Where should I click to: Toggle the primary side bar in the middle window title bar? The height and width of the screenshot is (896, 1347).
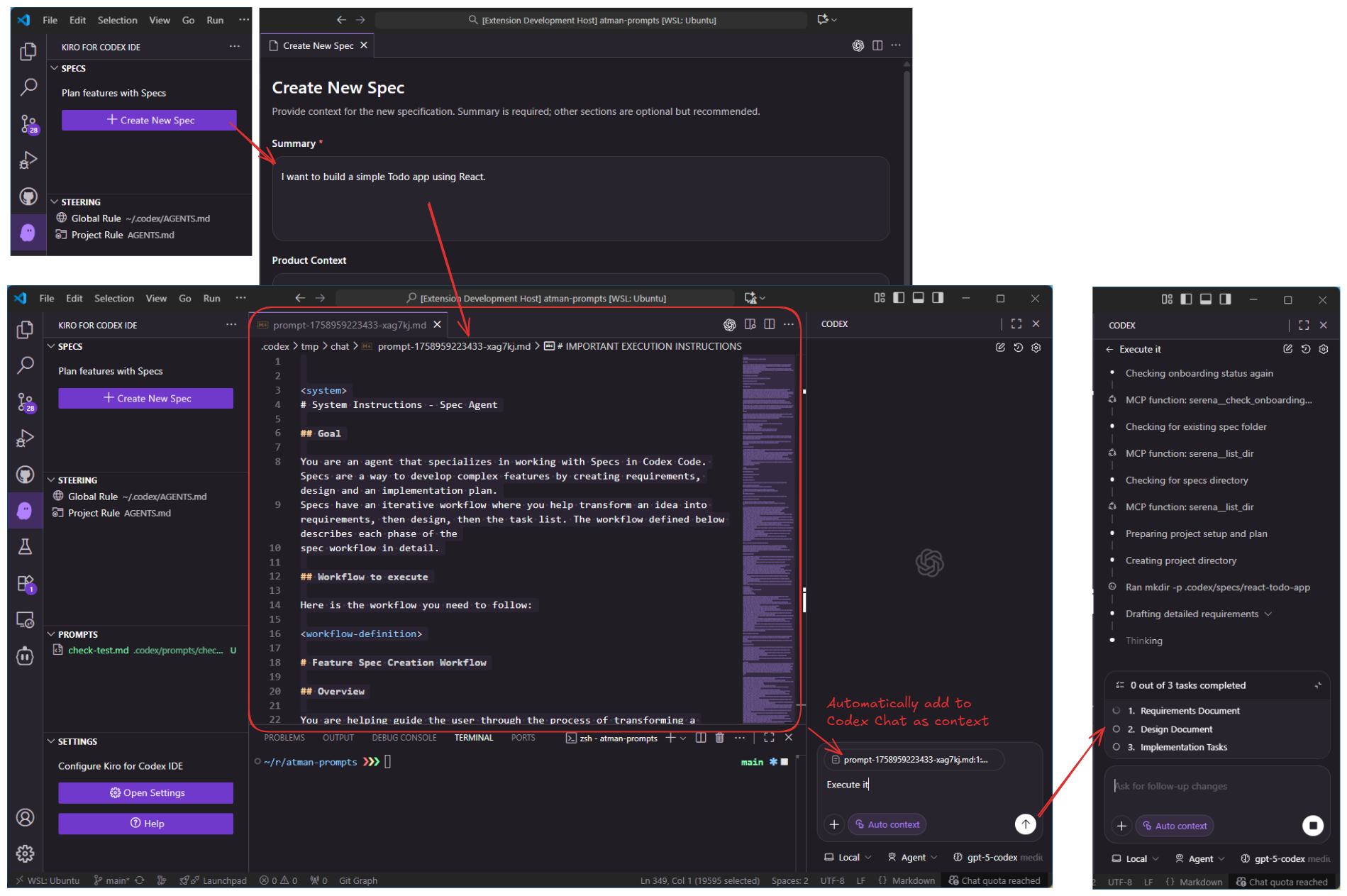(x=899, y=298)
